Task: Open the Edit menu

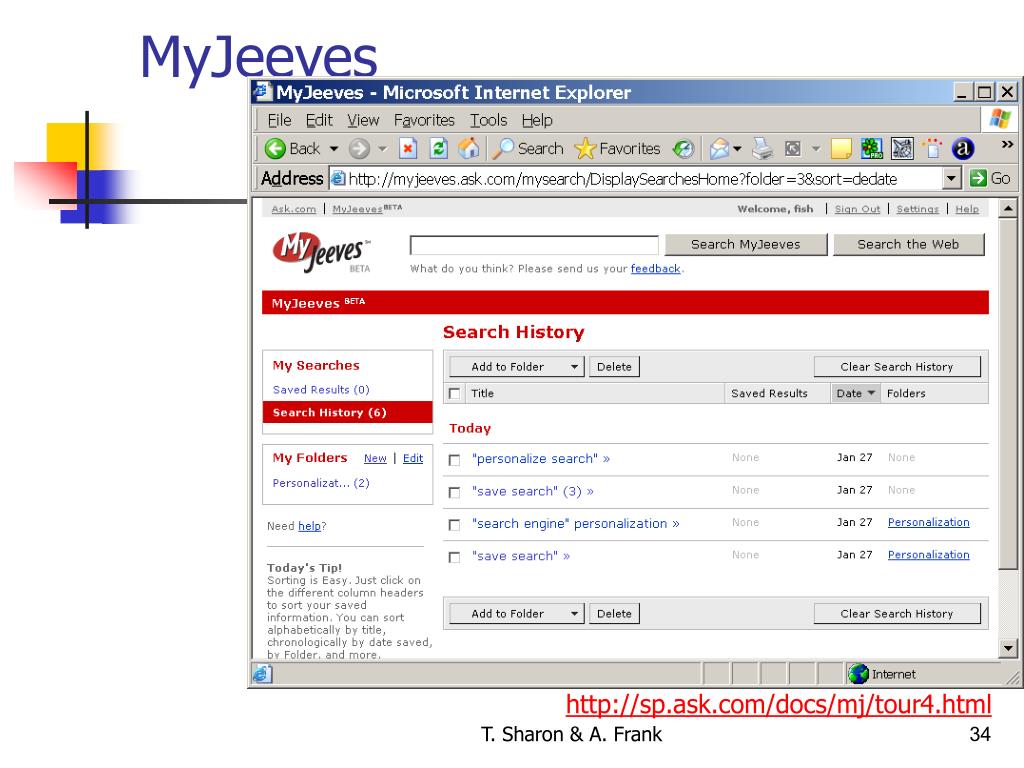Action: 319,120
